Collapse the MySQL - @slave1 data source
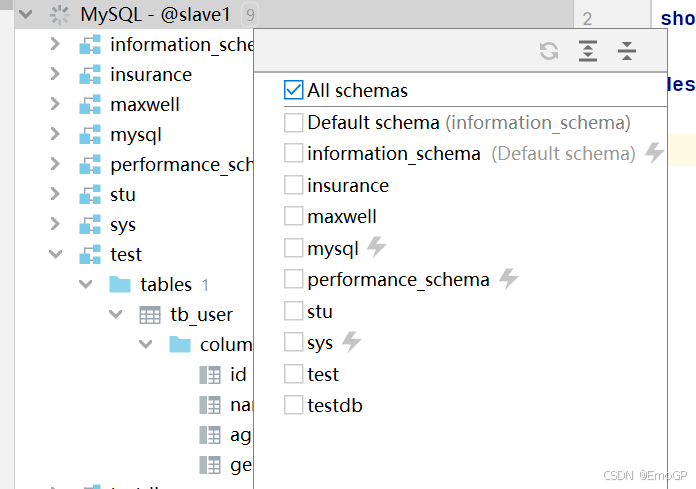This screenshot has width=696, height=489. point(26,14)
